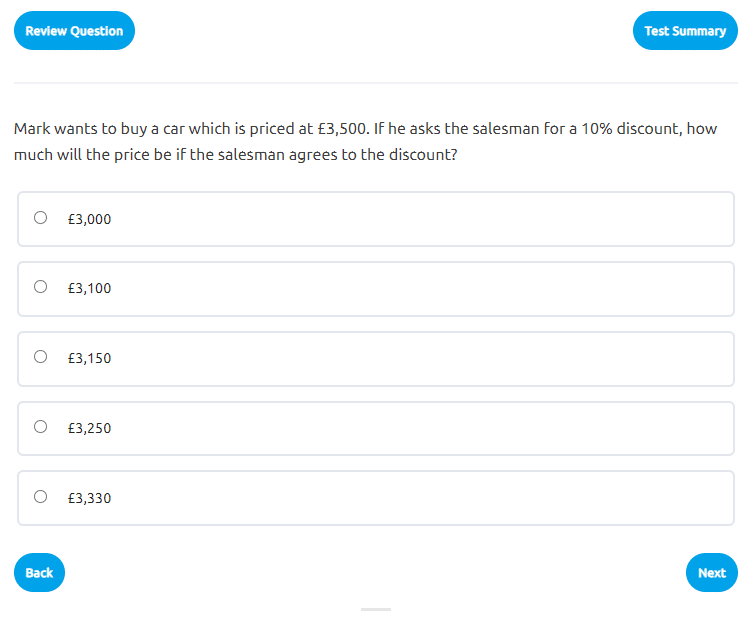Click the small grey handle below the buttons
The height and width of the screenshot is (619, 748).
[376, 609]
